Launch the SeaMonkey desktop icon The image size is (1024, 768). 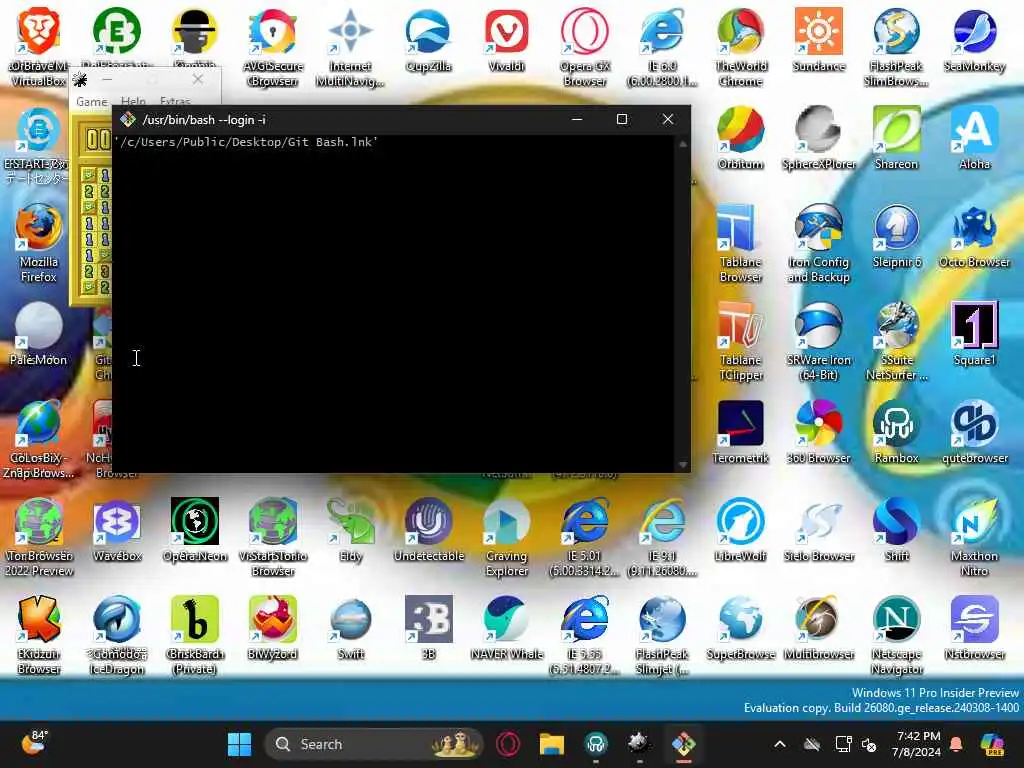pos(974,40)
